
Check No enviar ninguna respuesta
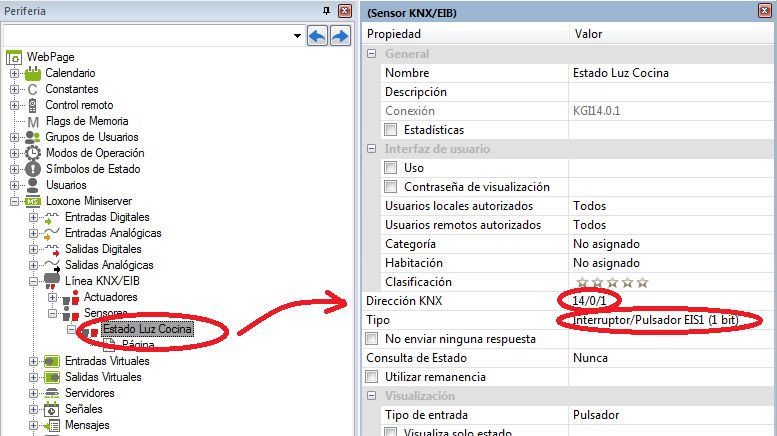(x=373, y=339)
